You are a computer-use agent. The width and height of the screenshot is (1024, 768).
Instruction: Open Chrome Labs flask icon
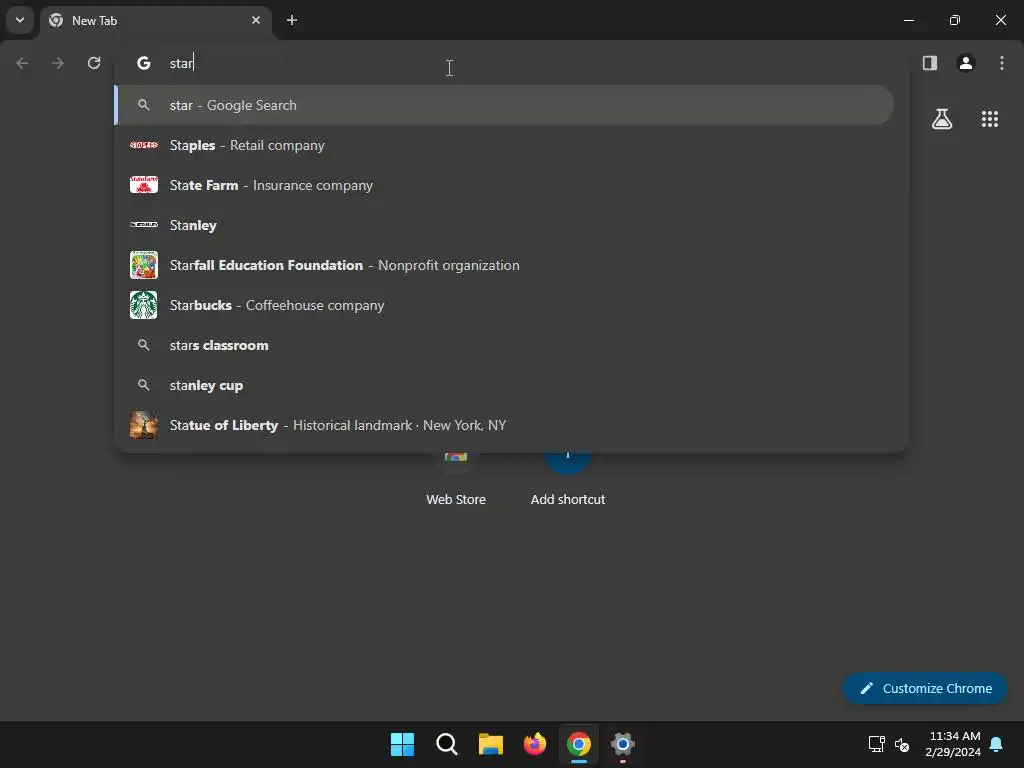(942, 119)
